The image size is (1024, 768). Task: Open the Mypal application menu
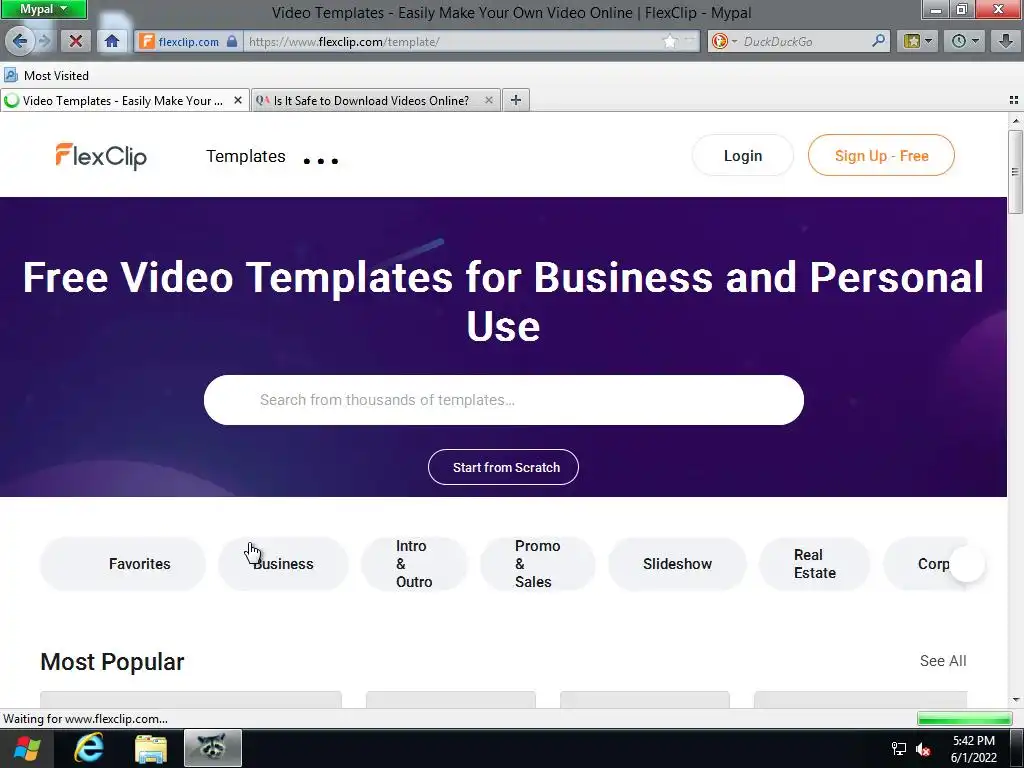(44, 9)
